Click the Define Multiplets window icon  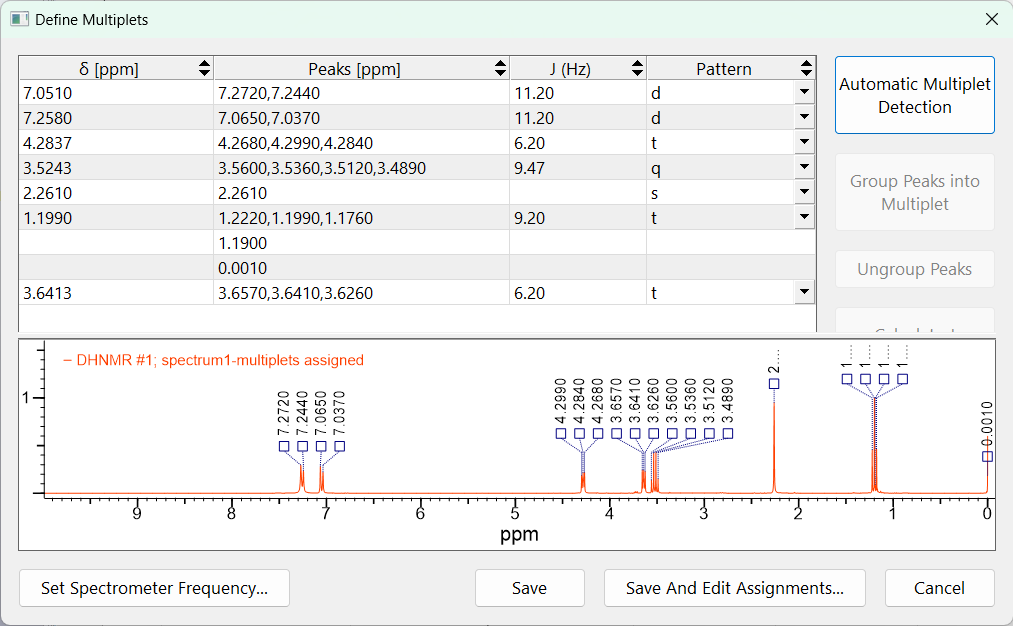pos(19,19)
